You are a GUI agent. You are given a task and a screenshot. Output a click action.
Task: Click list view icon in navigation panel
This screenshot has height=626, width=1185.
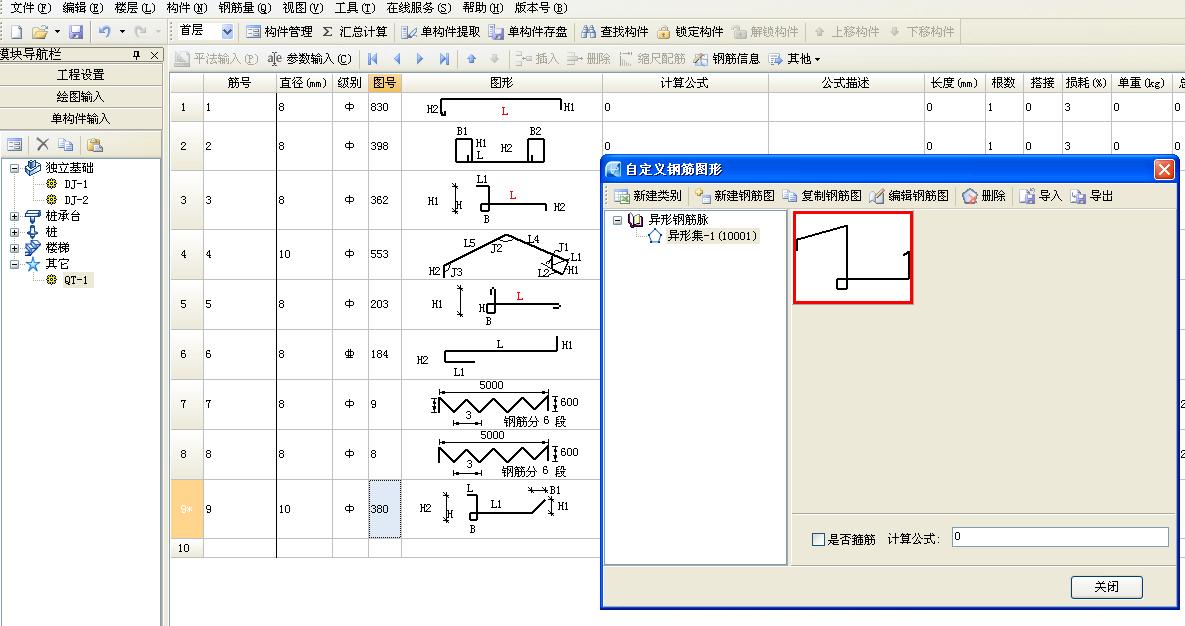click(14, 144)
